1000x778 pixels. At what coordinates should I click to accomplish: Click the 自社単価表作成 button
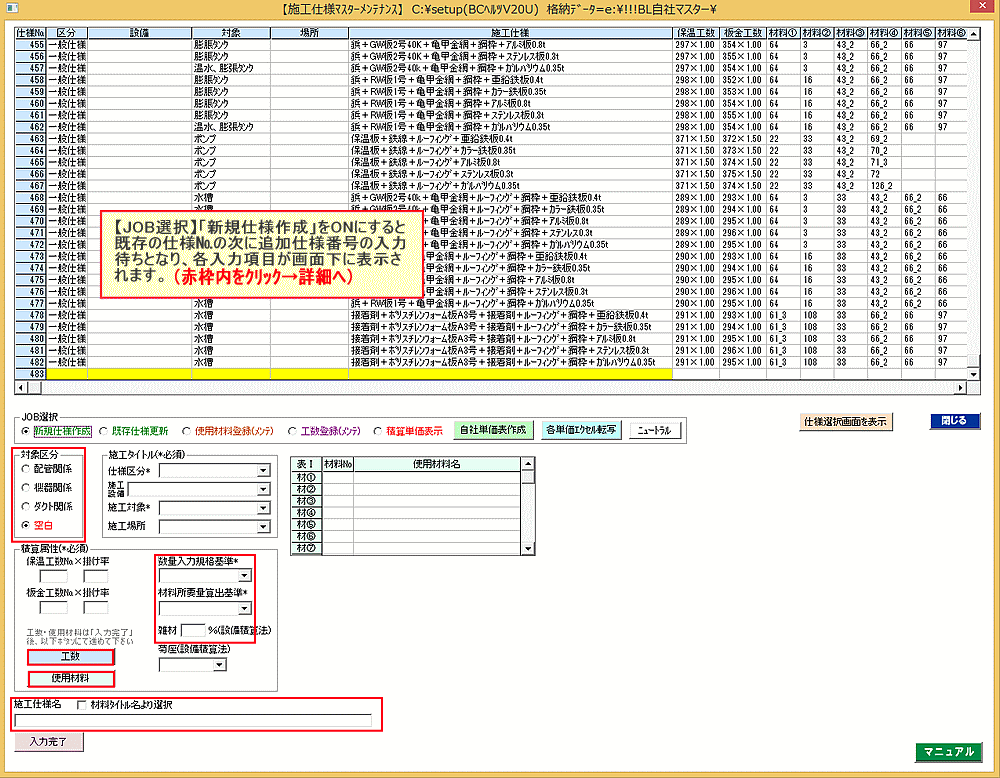tap(491, 430)
